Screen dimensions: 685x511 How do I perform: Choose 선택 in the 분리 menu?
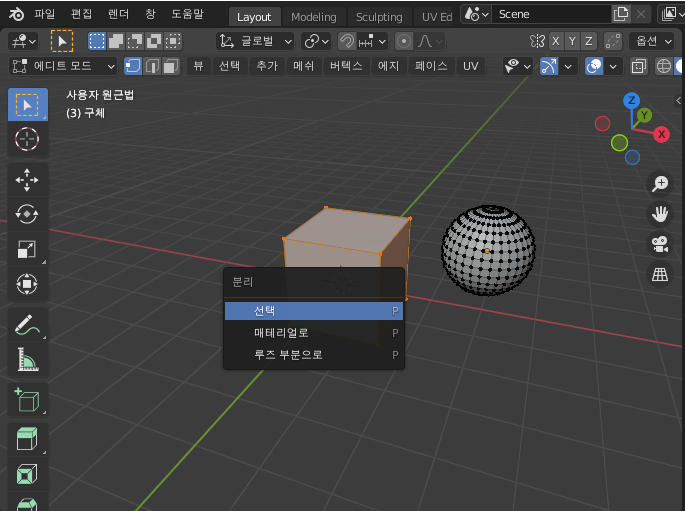pos(314,311)
